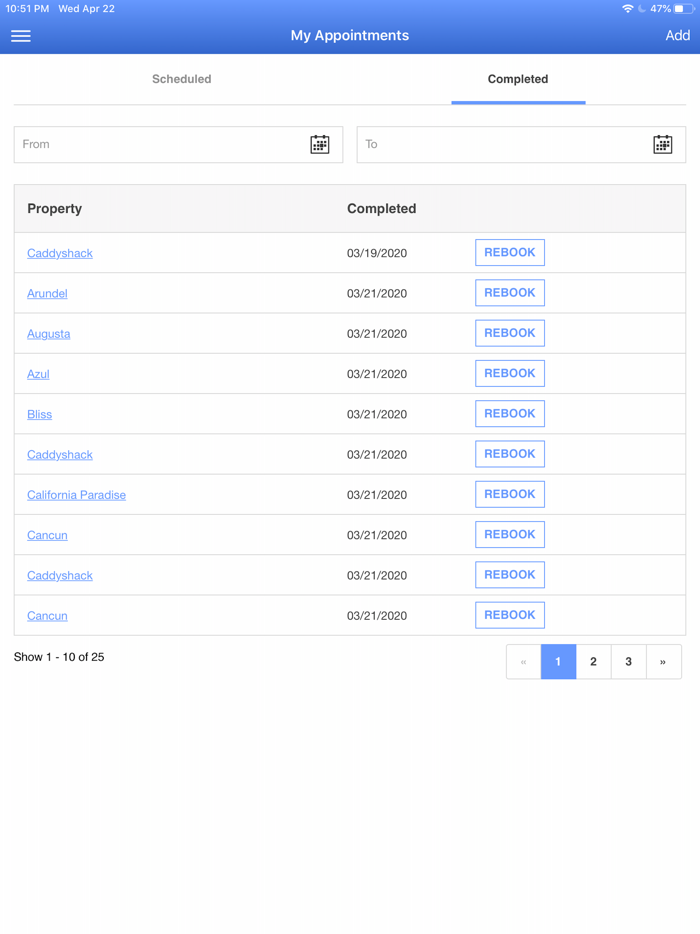Screen dimensions: 700x934
Task: Click the Arundel row date 03/21/2020
Action: coord(377,294)
